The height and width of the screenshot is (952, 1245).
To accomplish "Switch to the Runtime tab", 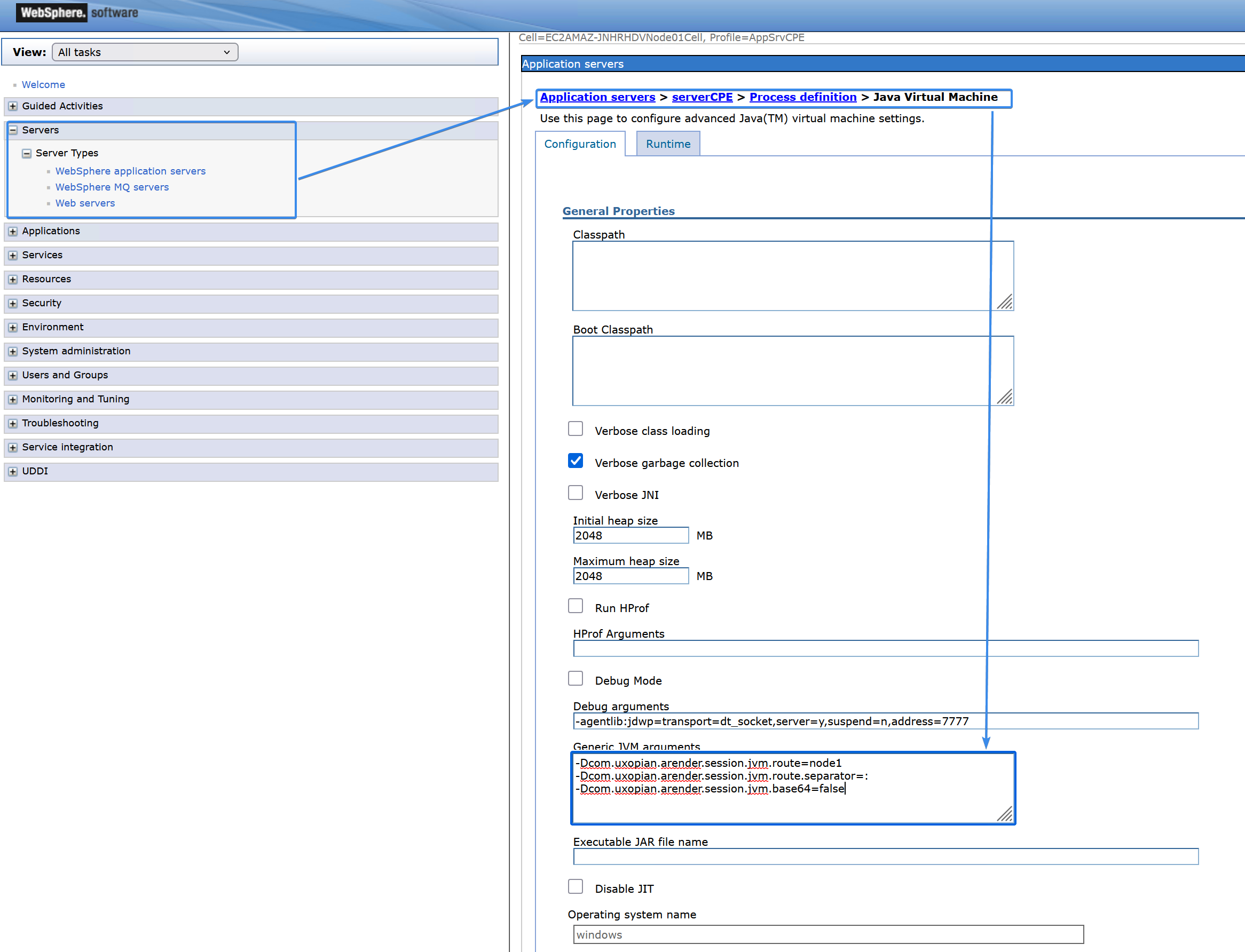I will point(667,144).
